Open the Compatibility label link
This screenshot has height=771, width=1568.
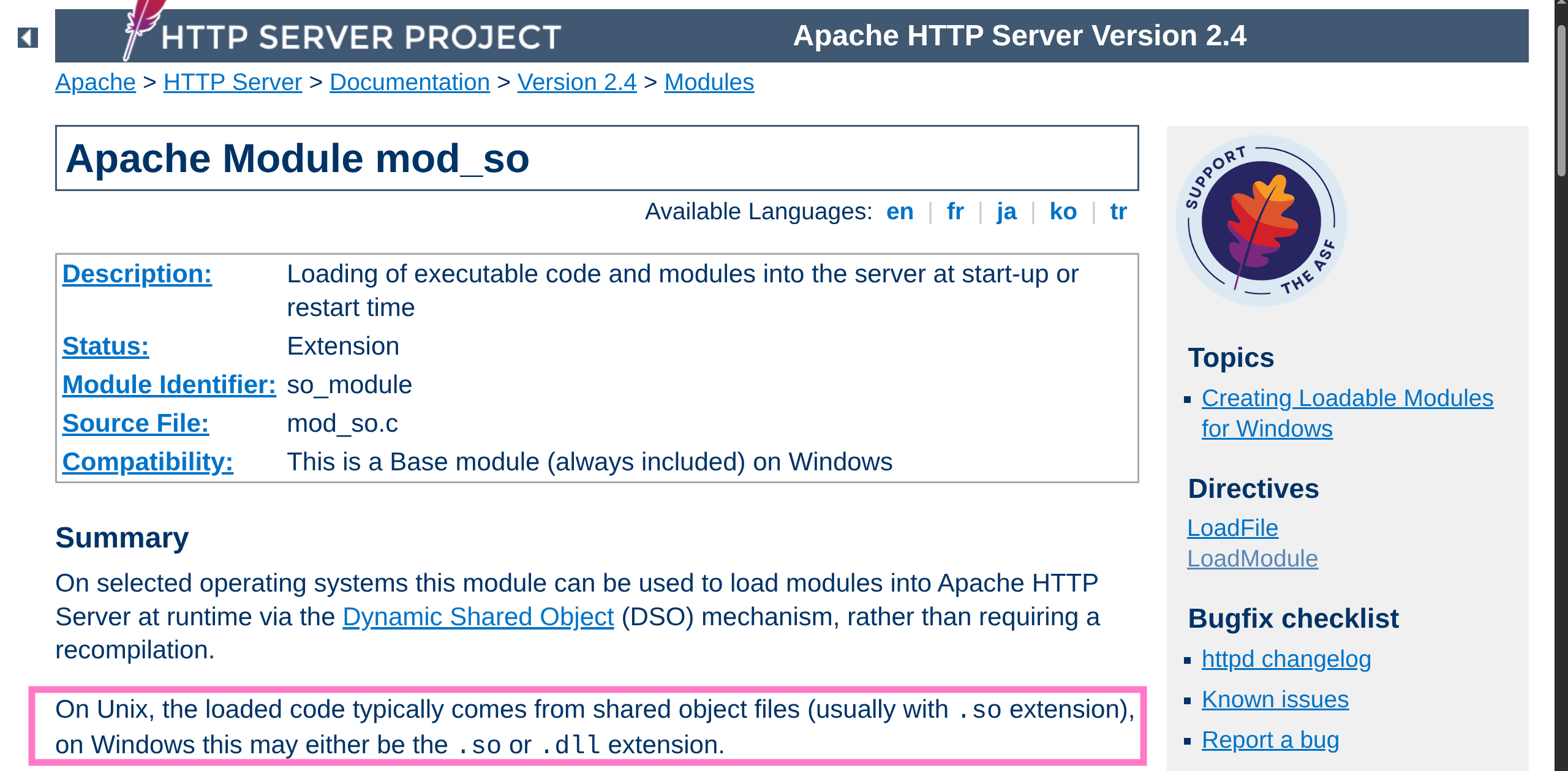(148, 462)
